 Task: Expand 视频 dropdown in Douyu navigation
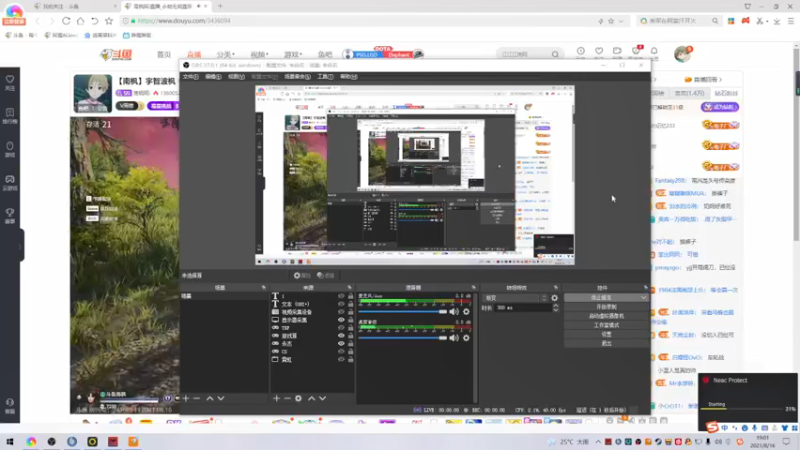pos(259,55)
